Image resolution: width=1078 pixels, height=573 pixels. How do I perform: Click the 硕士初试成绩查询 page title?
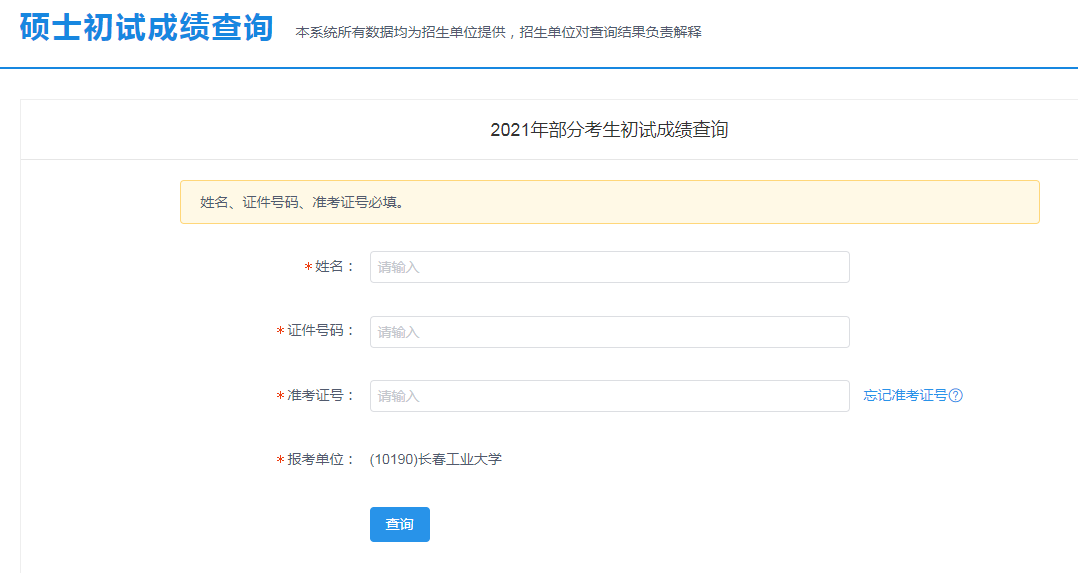pyautogui.click(x=146, y=28)
